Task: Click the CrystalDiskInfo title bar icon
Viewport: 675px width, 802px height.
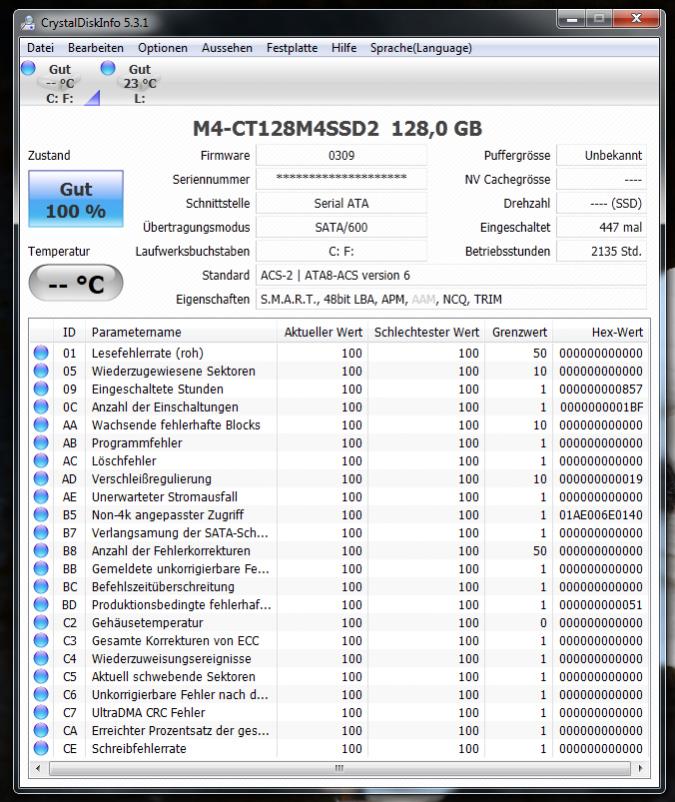Action: [29, 23]
